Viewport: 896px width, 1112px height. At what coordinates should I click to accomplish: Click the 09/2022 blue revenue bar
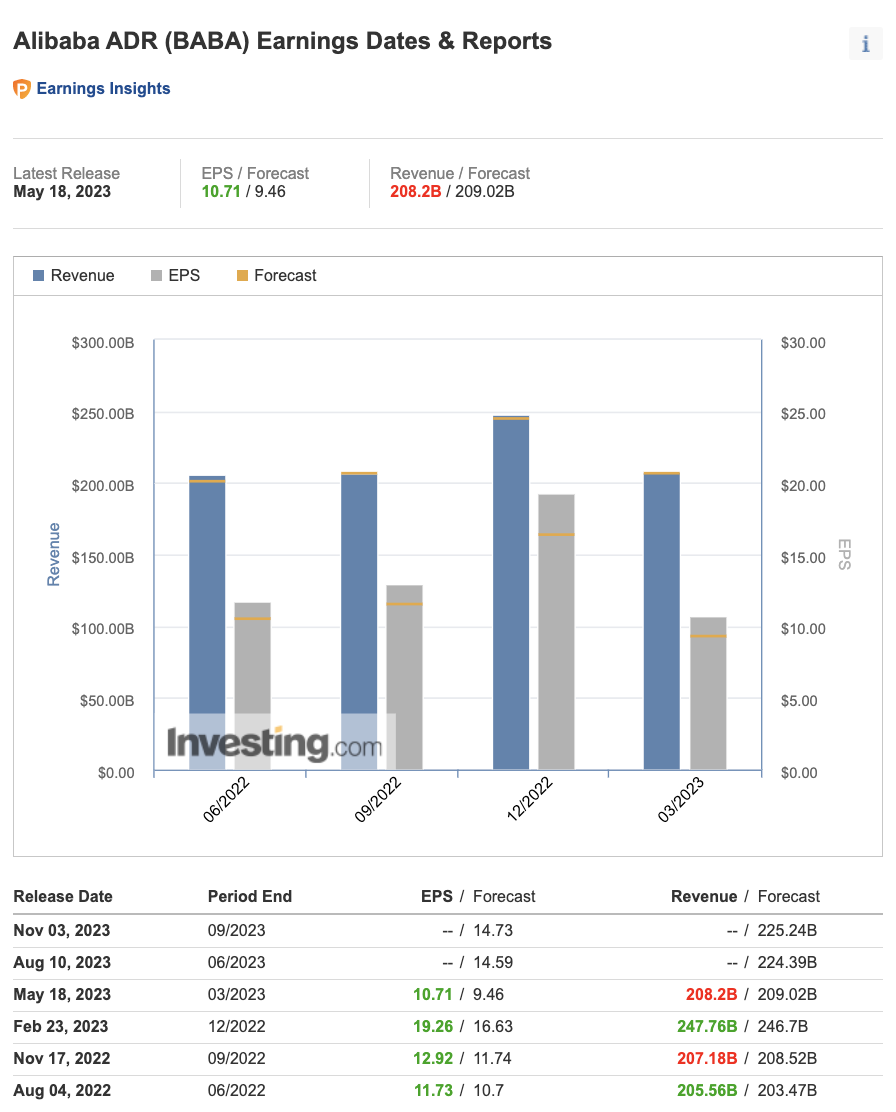point(359,621)
